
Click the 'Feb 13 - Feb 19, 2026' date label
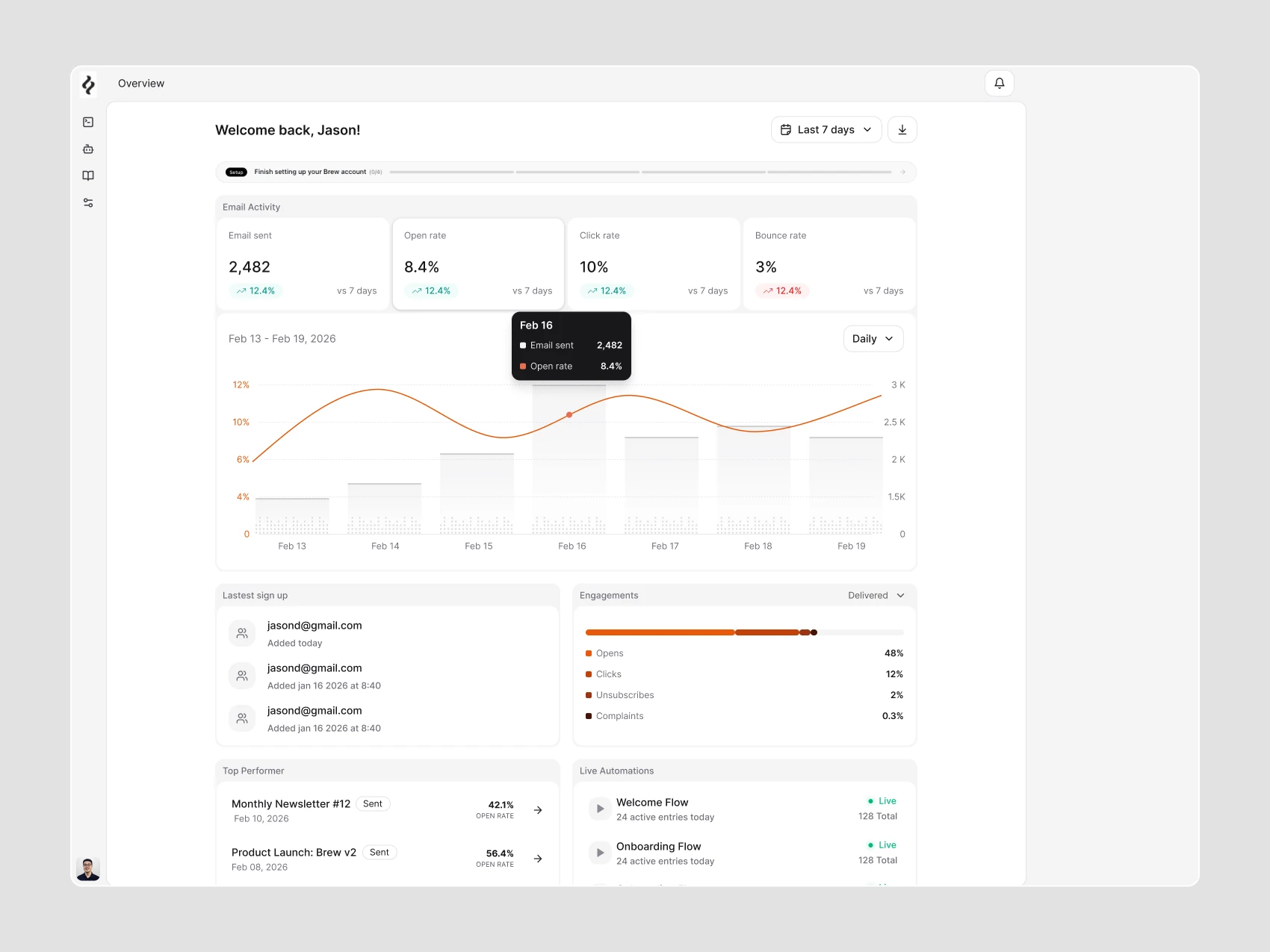point(282,338)
